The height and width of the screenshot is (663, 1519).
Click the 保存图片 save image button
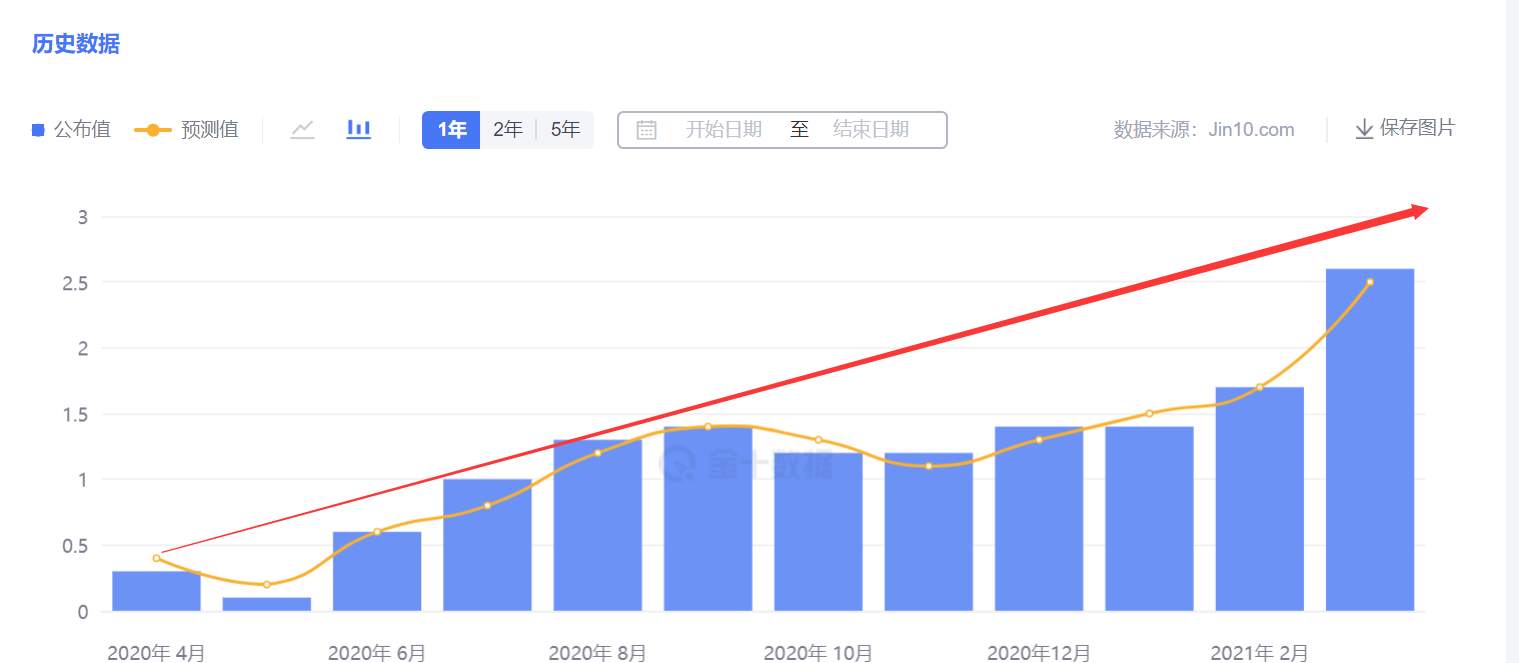(x=1405, y=129)
